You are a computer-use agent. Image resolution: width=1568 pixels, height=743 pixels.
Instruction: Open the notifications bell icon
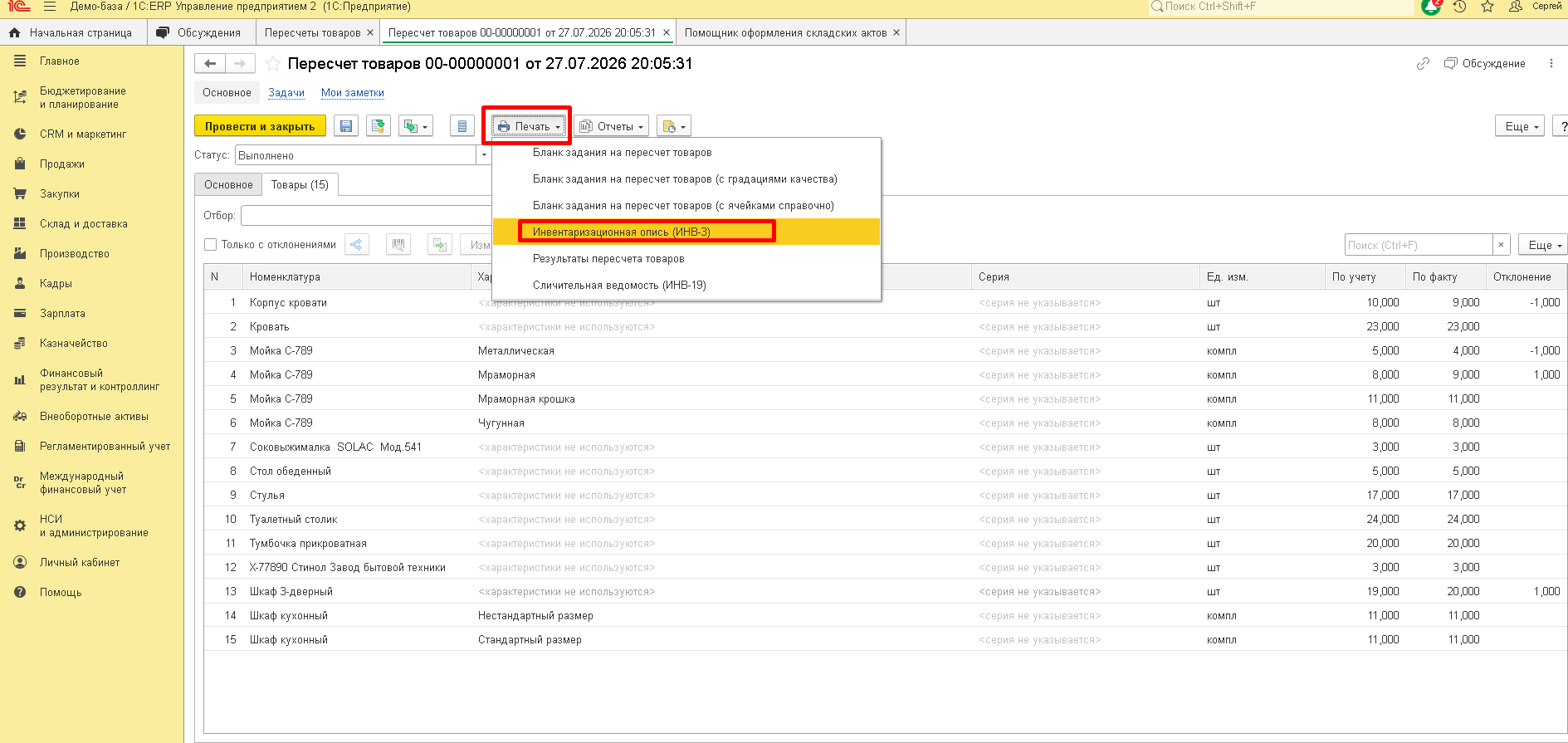1431,7
